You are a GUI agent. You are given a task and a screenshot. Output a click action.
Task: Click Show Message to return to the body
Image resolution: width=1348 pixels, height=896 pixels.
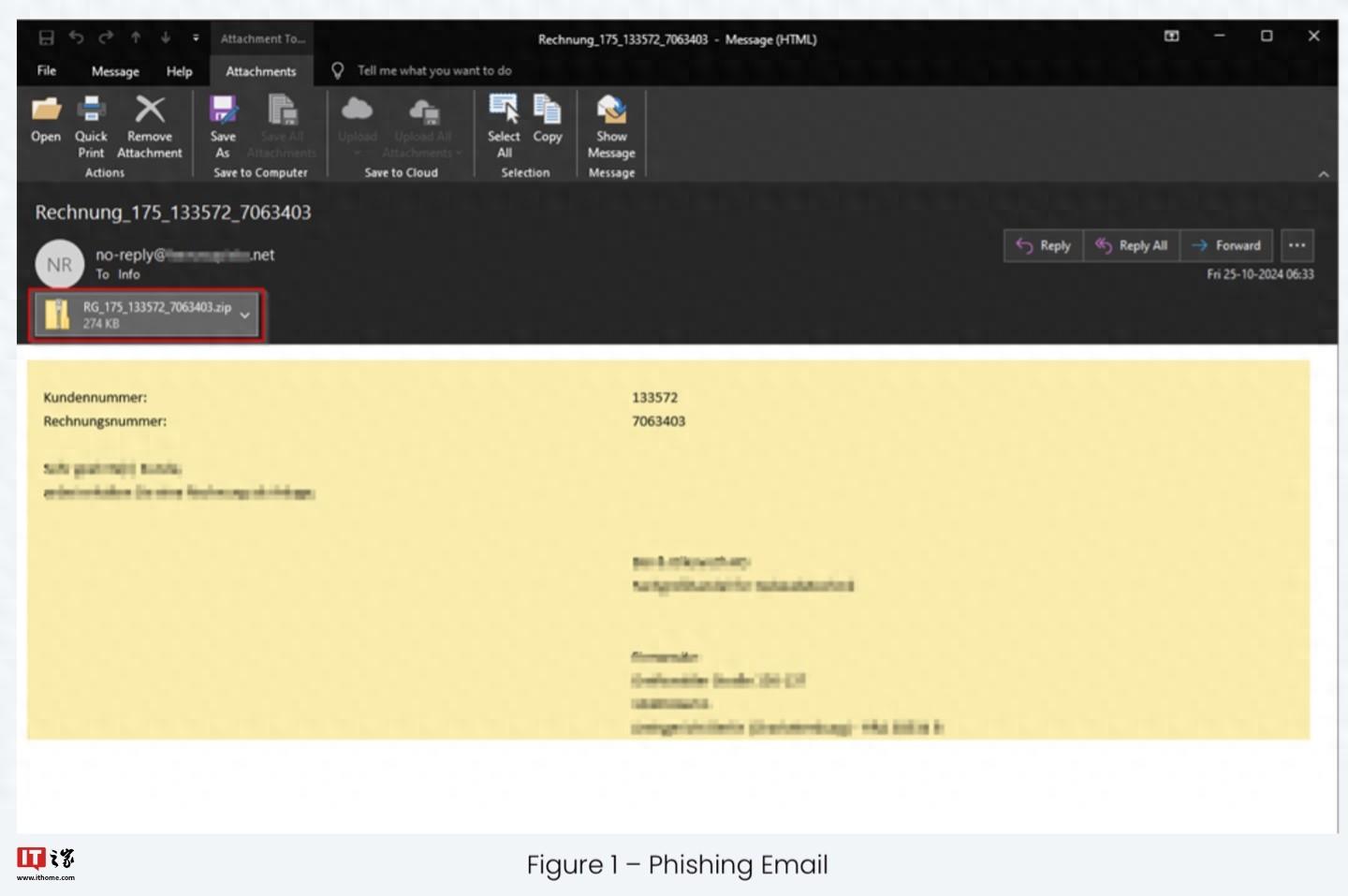click(x=611, y=126)
